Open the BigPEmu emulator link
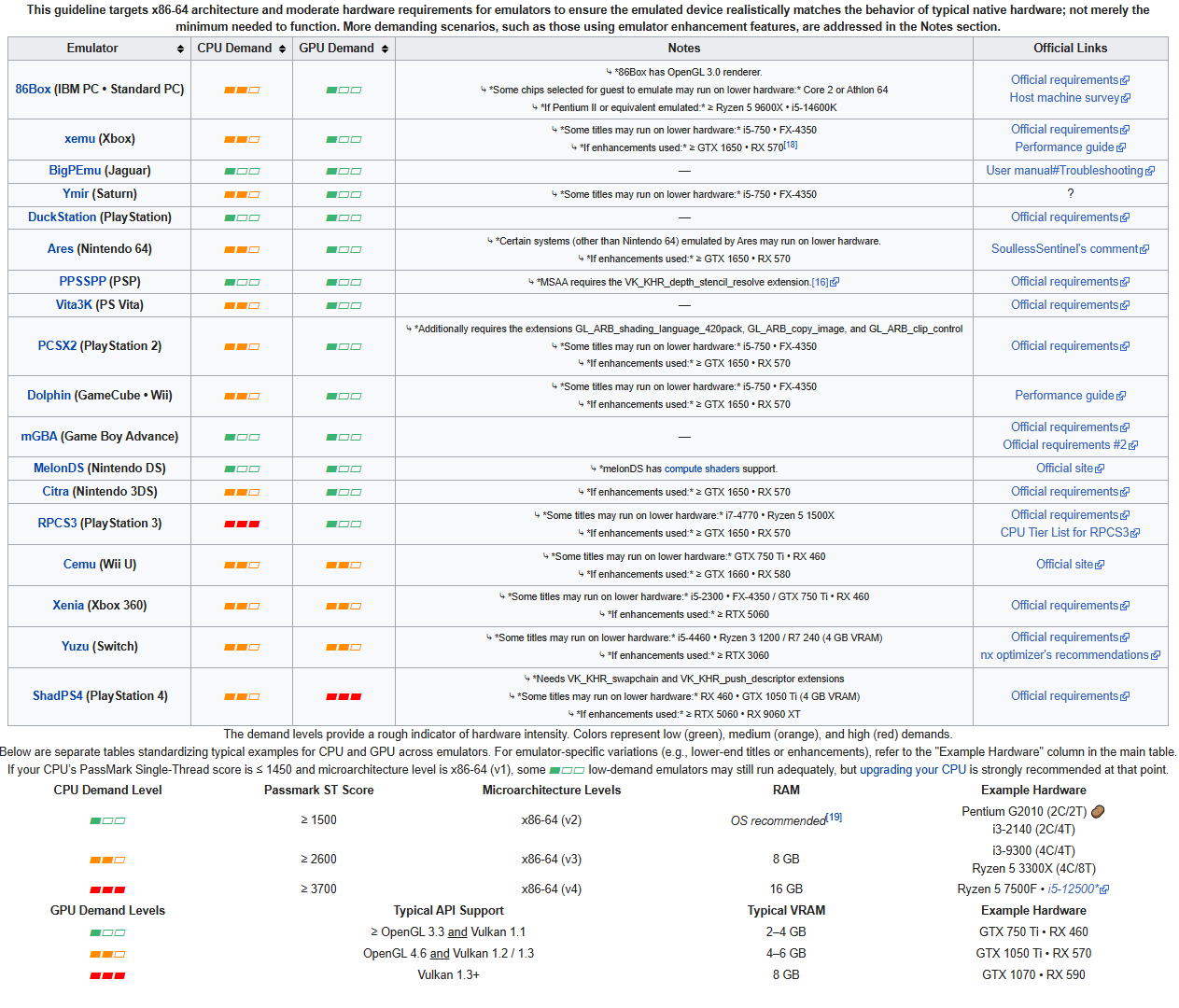Screen dimensions: 1179x1008 [x=75, y=170]
